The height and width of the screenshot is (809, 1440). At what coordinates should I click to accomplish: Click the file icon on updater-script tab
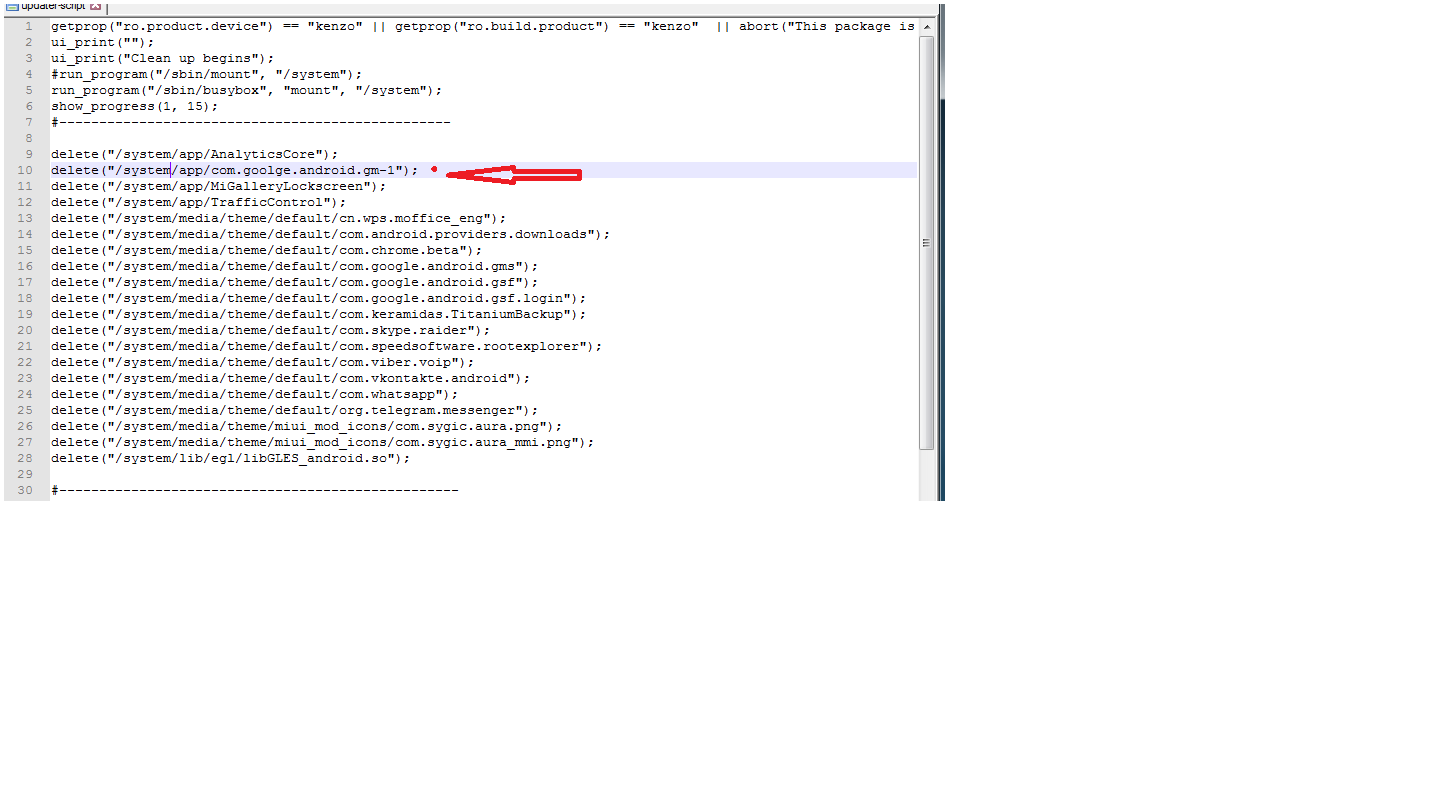coord(12,5)
